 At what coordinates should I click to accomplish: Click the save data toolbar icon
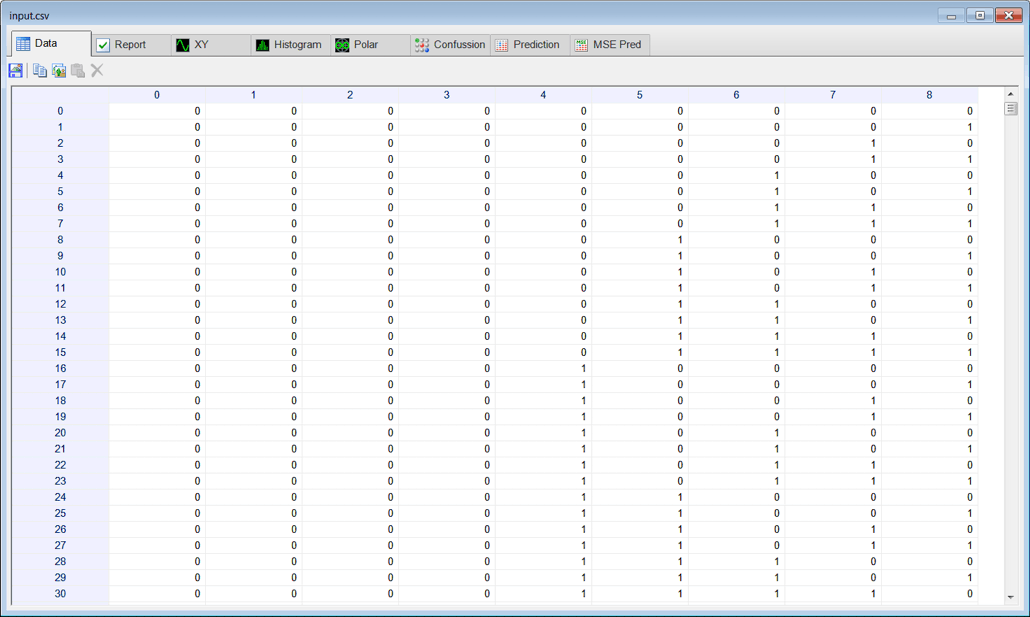click(x=16, y=70)
